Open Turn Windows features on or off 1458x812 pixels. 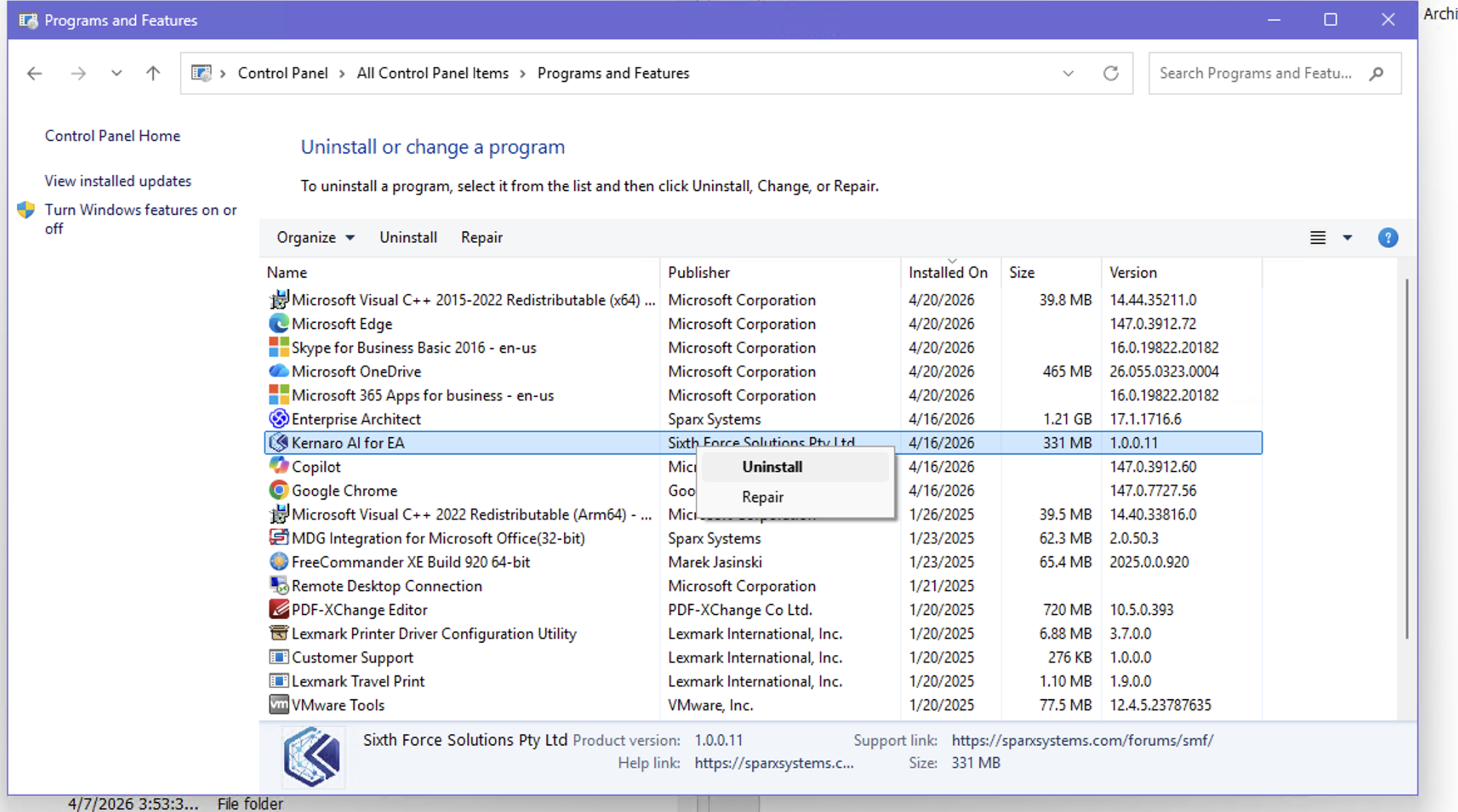[141, 219]
